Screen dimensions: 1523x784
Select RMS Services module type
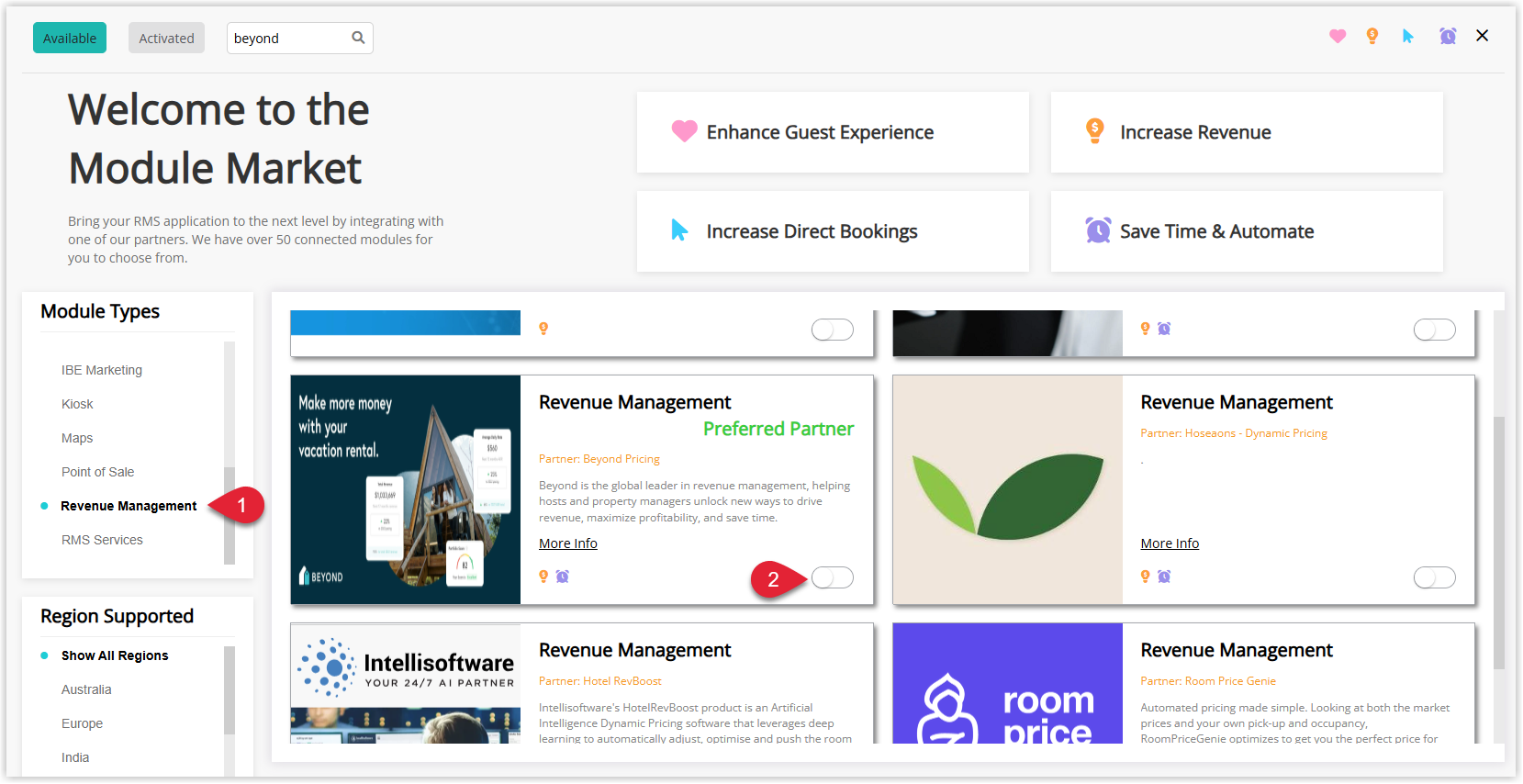[x=102, y=540]
